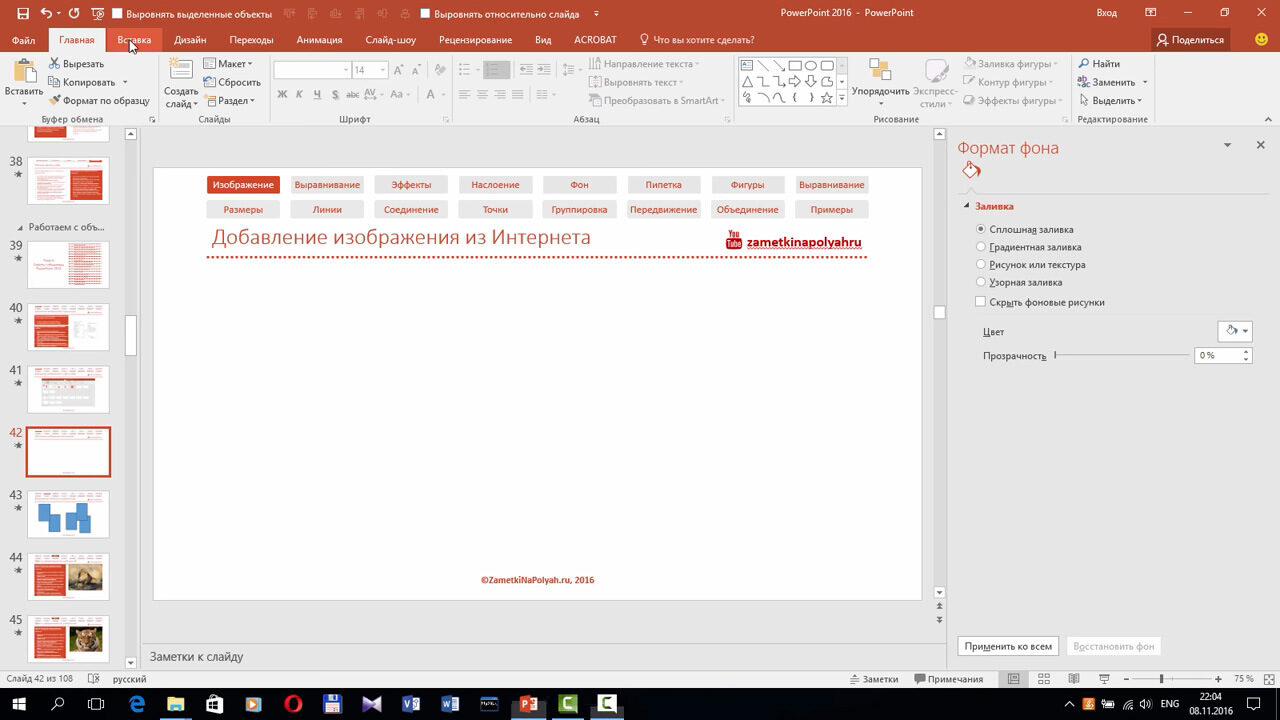Screen dimensions: 1280x720
Task: Collapse the Fill (Заливка) section
Action: point(967,206)
